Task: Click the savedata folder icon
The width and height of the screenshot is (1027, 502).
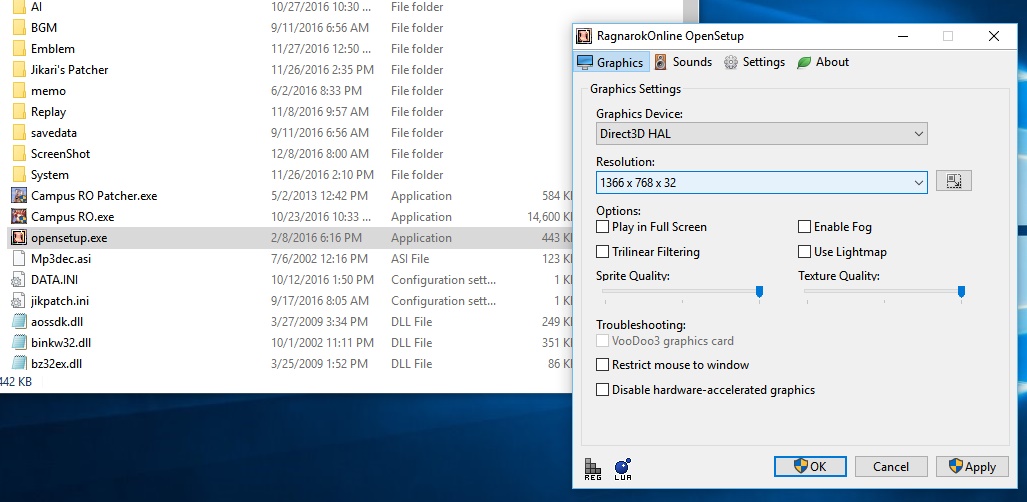Action: pyautogui.click(x=19, y=133)
